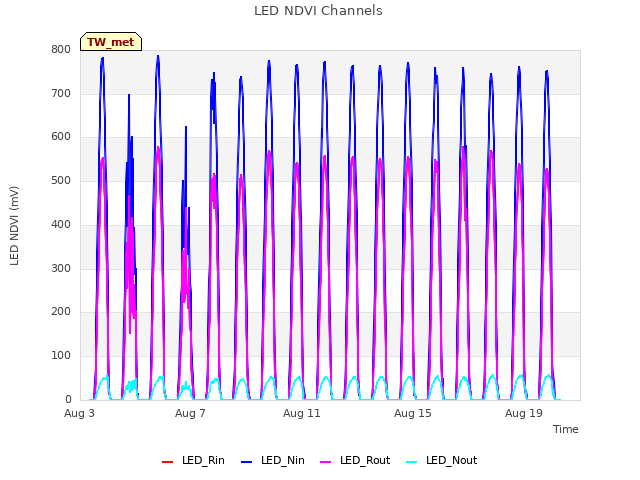Click the 500 y-axis tick label
The height and width of the screenshot is (480, 640).
61,180
